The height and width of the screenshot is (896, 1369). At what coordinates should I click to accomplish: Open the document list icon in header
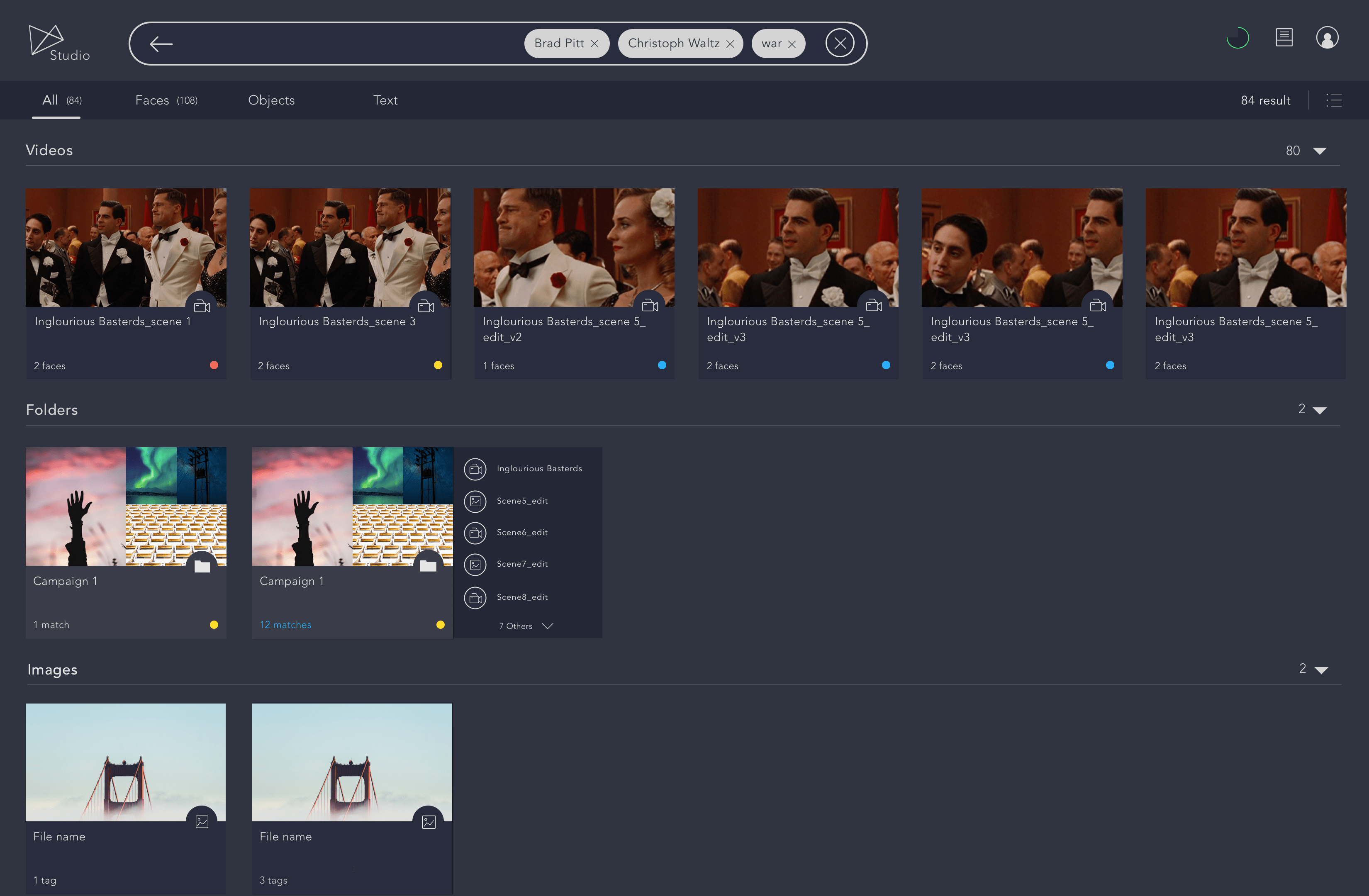(x=1284, y=38)
